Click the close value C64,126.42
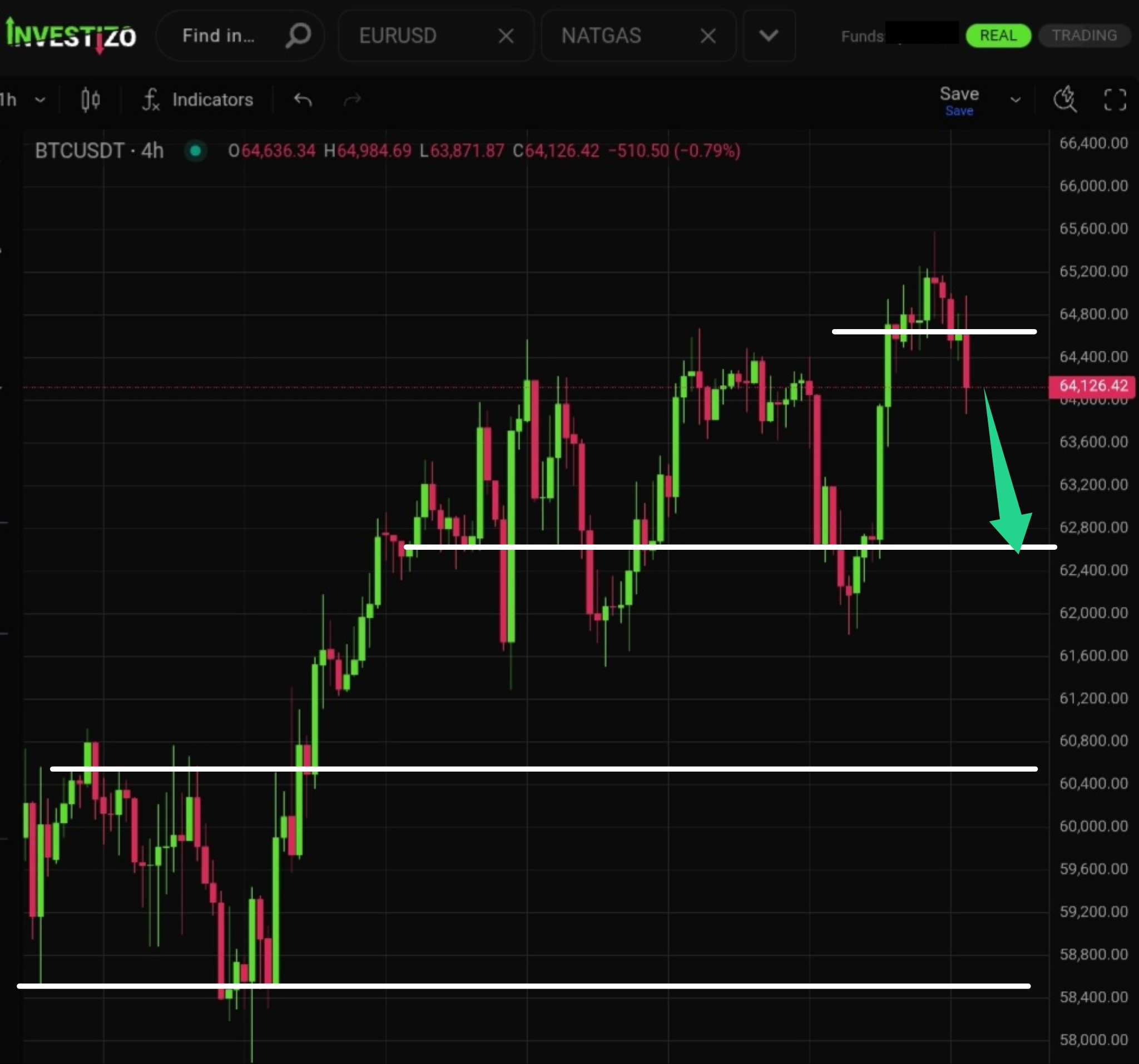The height and width of the screenshot is (1064, 1139). [556, 151]
